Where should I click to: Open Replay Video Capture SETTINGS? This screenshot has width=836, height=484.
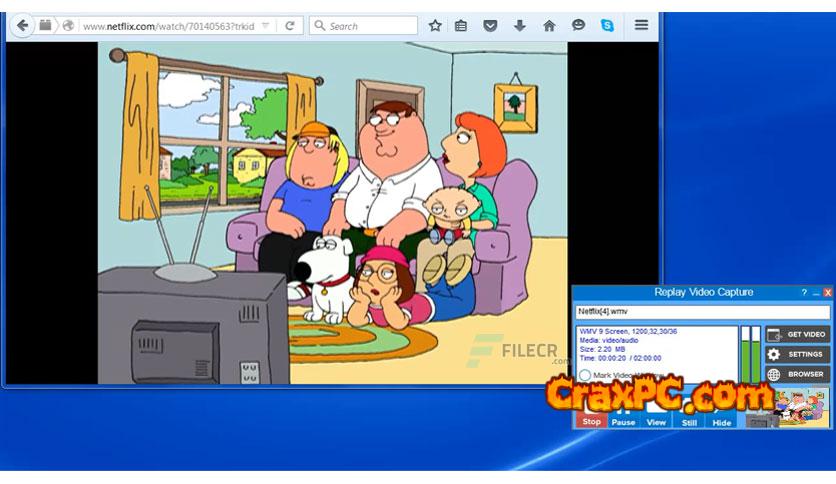[798, 354]
